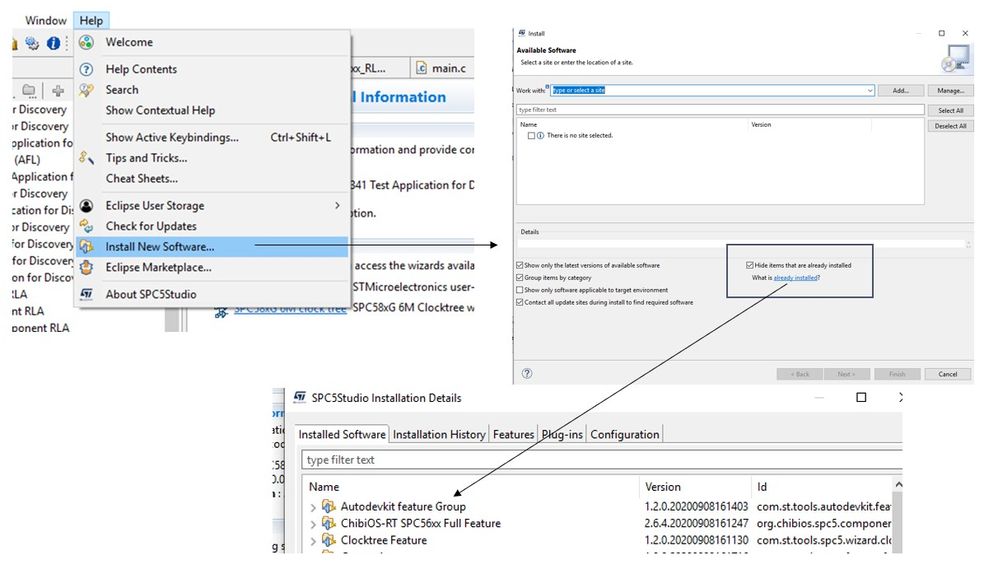Toggle 'Show only the latest versions' checkbox
The width and height of the screenshot is (998, 565).
click(519, 265)
